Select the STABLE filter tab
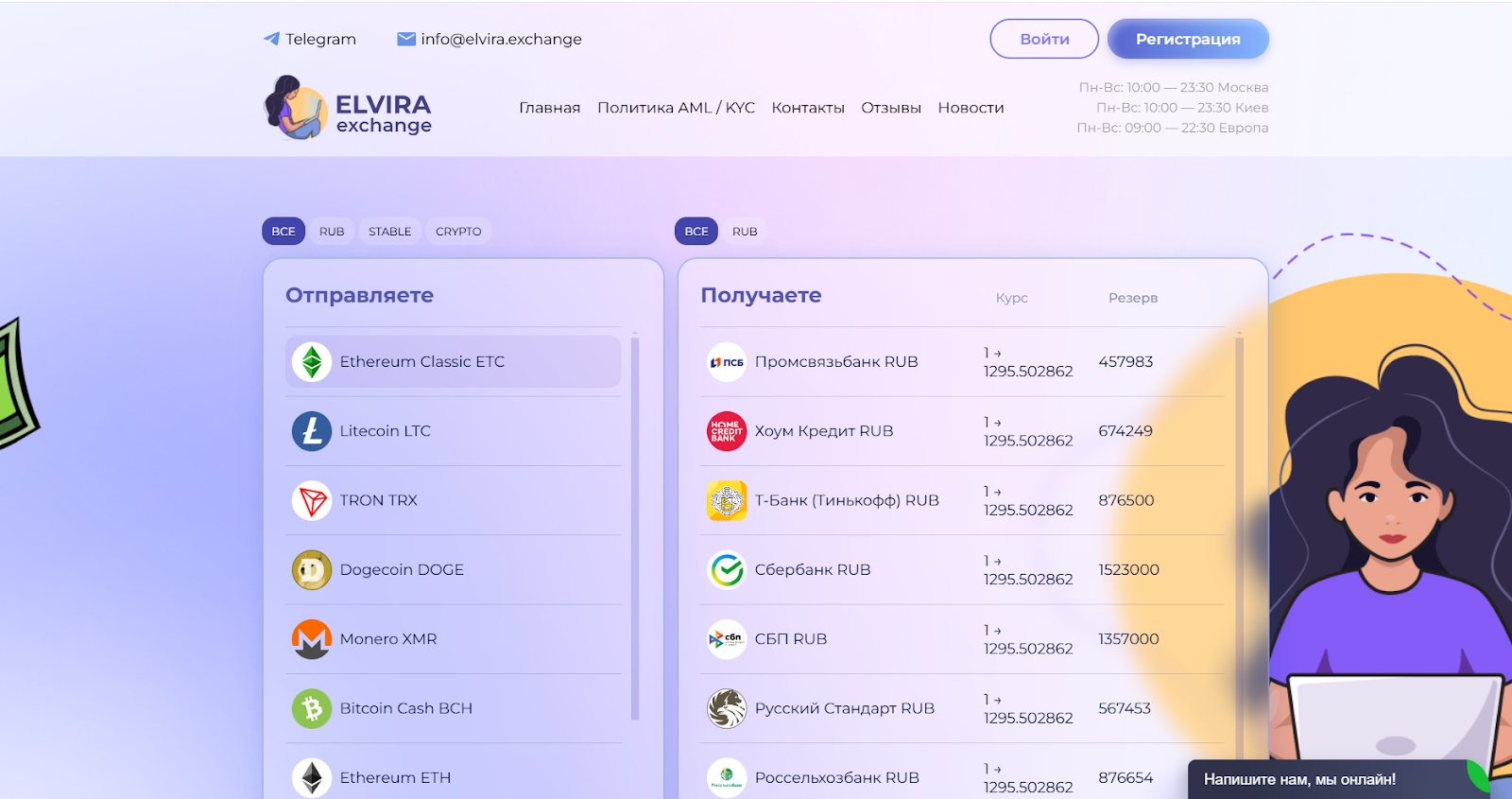Image resolution: width=1512 pixels, height=799 pixels. 390,231
